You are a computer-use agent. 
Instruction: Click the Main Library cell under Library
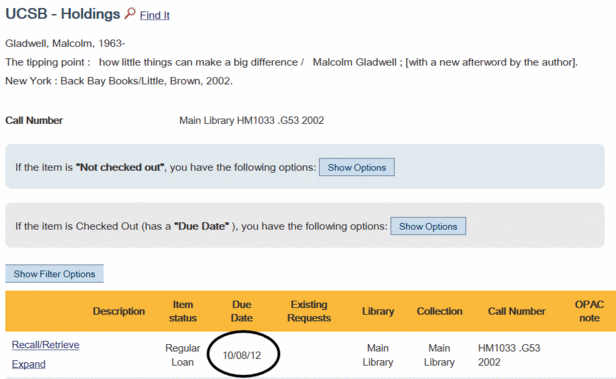coord(378,355)
